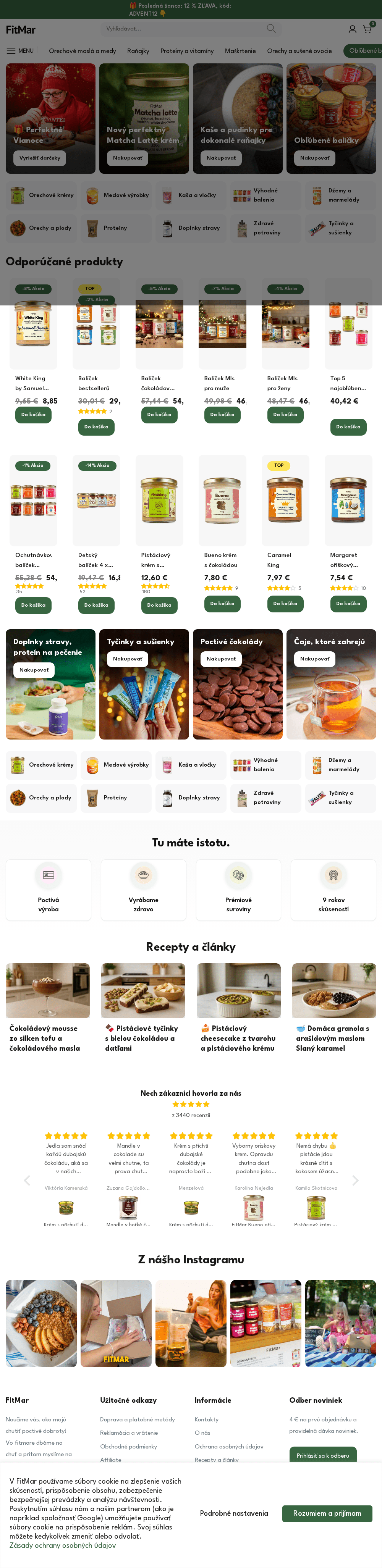The image size is (382, 1568).
Task: Click the 9 rokov skúseností icon card
Action: (333, 889)
